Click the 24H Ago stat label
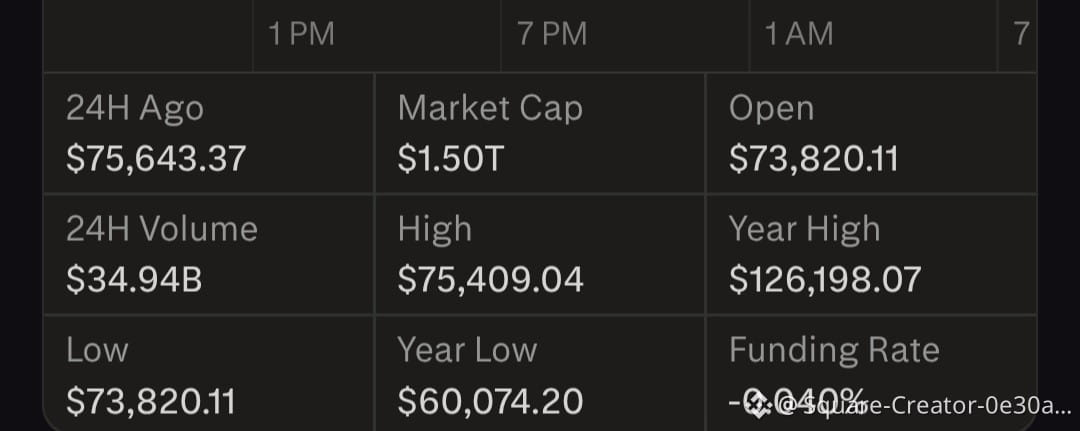Screen dimensions: 1080x431 tap(135, 108)
